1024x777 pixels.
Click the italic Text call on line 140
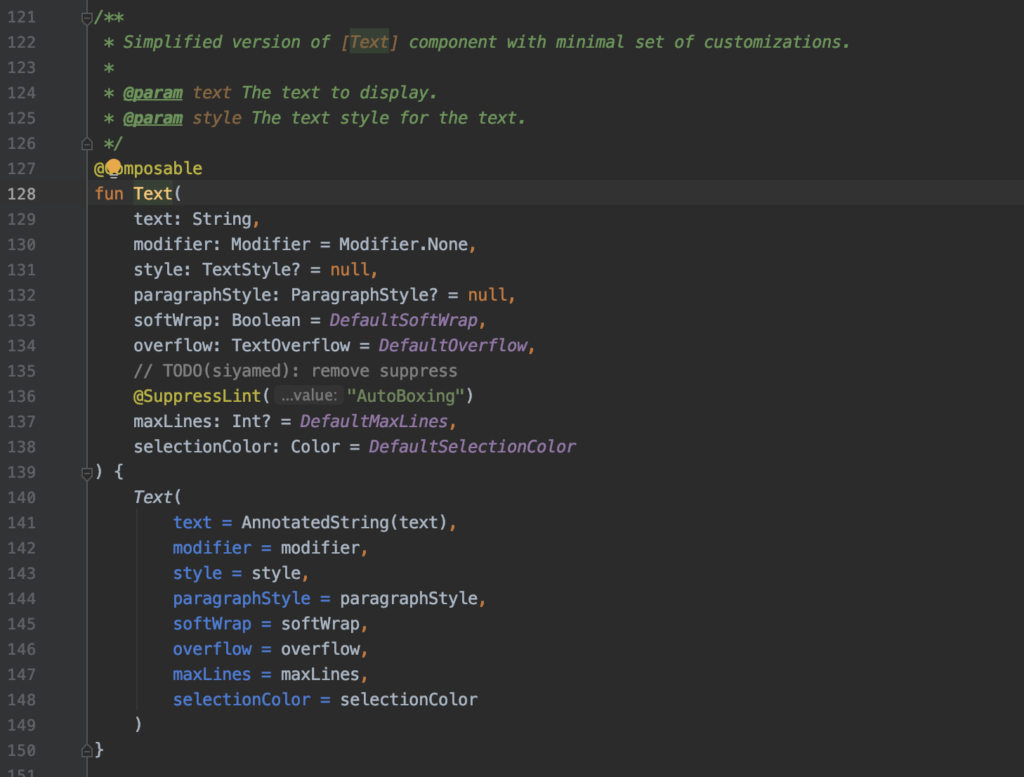pyautogui.click(x=153, y=498)
